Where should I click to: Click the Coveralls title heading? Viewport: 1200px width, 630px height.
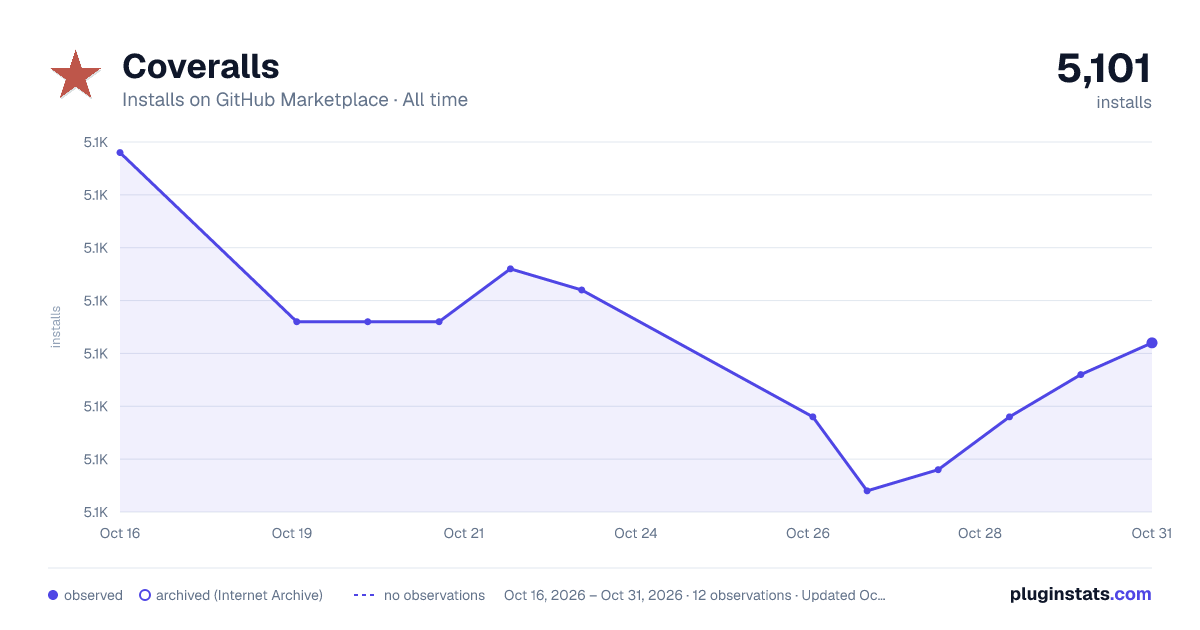[x=200, y=67]
